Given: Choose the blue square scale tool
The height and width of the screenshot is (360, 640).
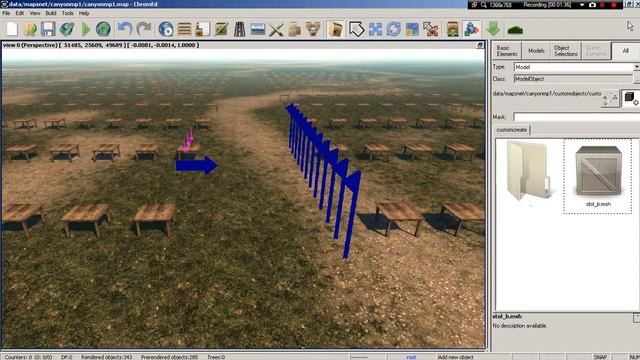Looking at the screenshot, I should pos(412,29).
